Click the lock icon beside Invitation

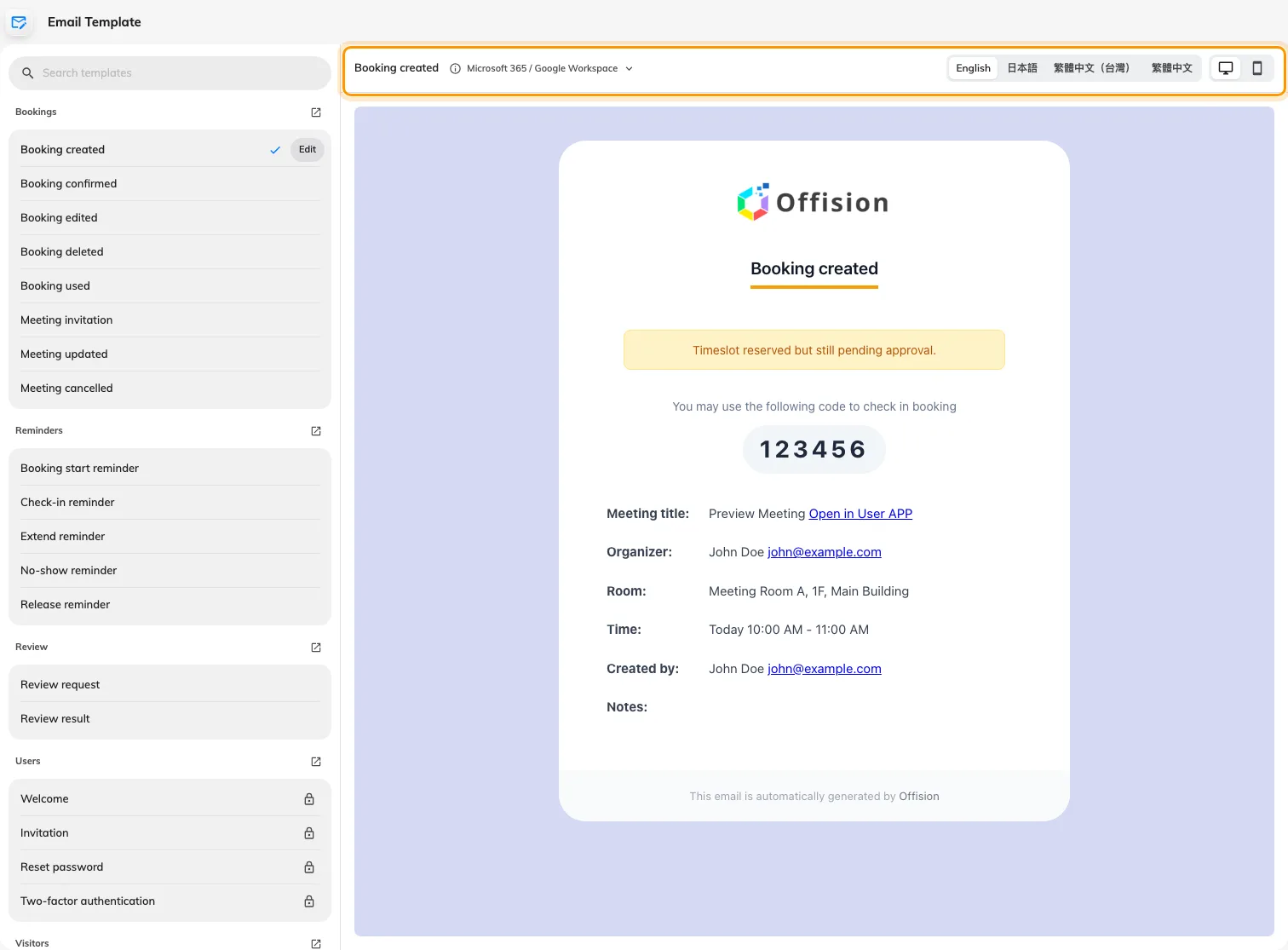tap(309, 833)
